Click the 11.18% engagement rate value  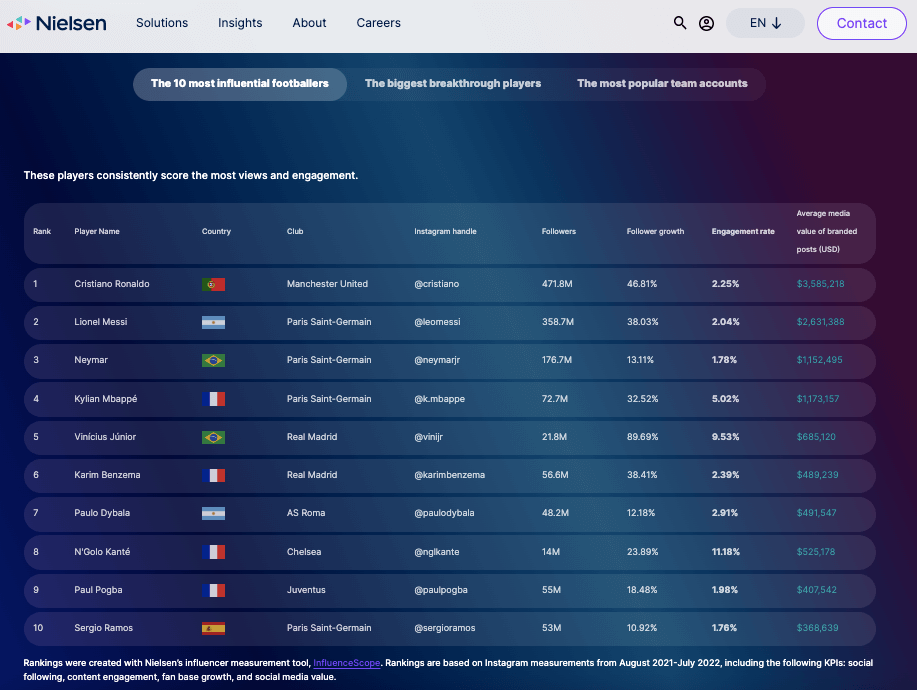pos(725,551)
